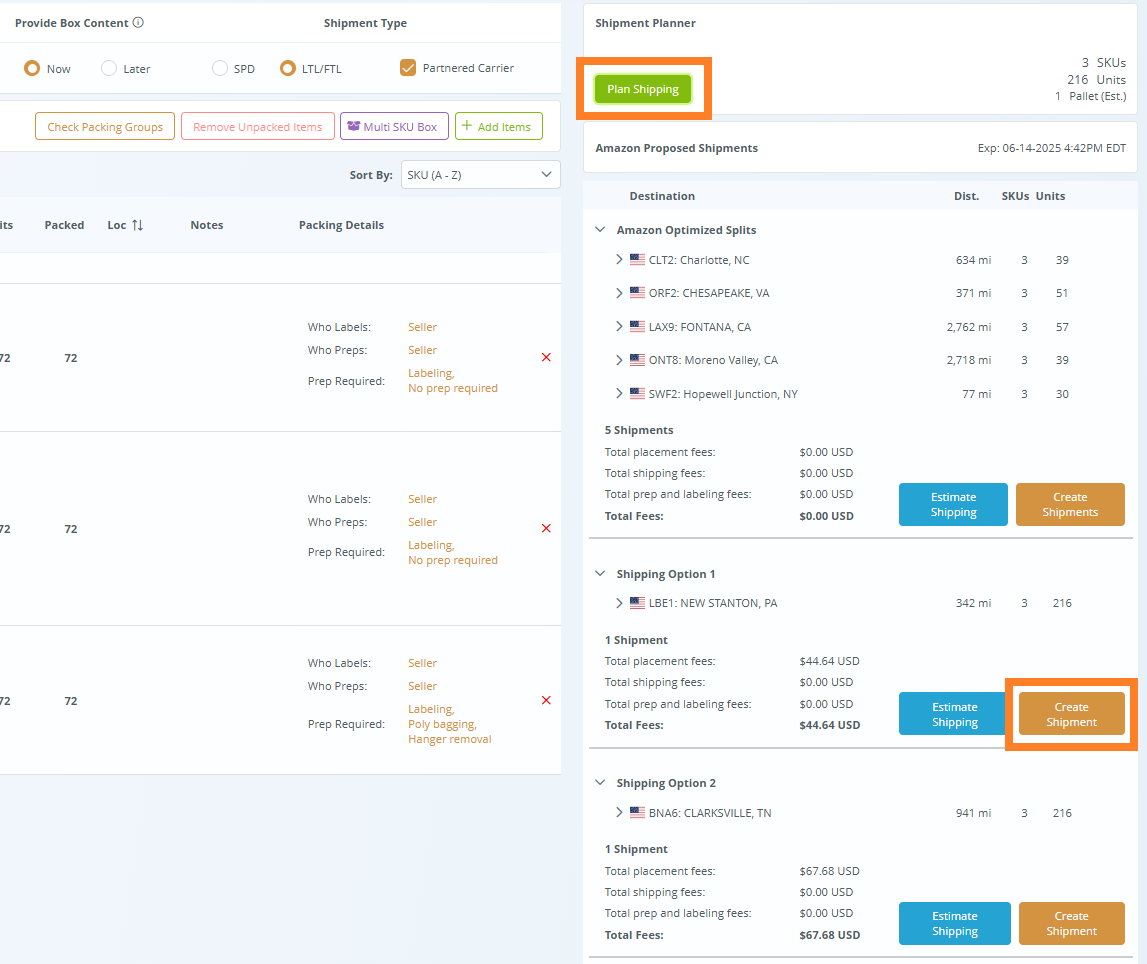Open the Sort By SKU dropdown

[x=480, y=174]
